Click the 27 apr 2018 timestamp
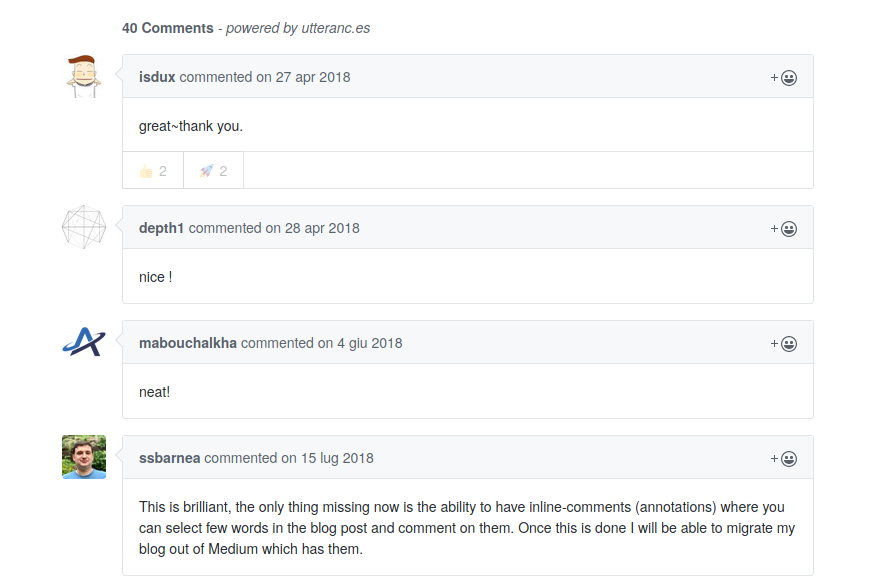 click(x=313, y=77)
